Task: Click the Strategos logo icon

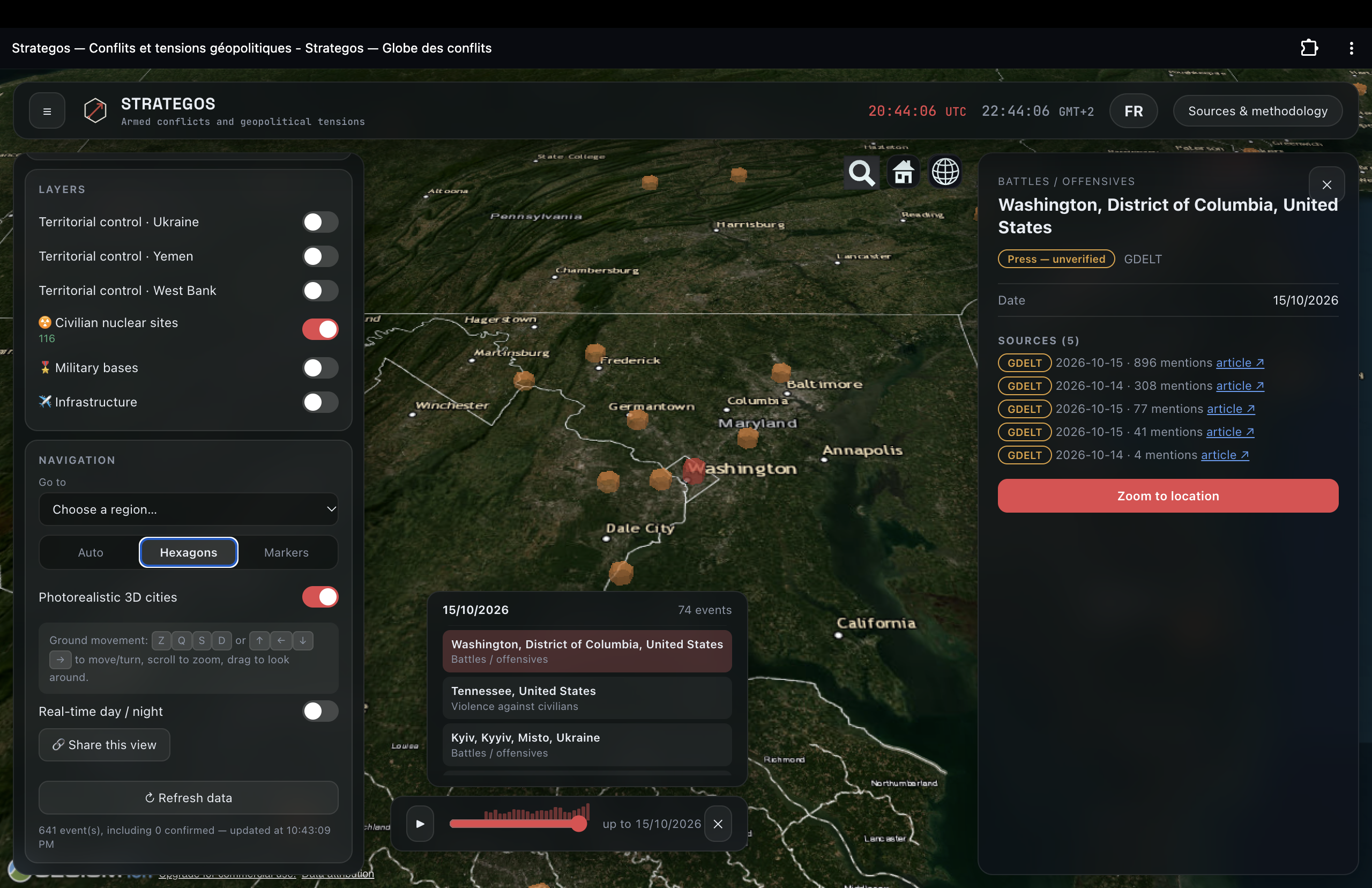Action: click(x=95, y=110)
